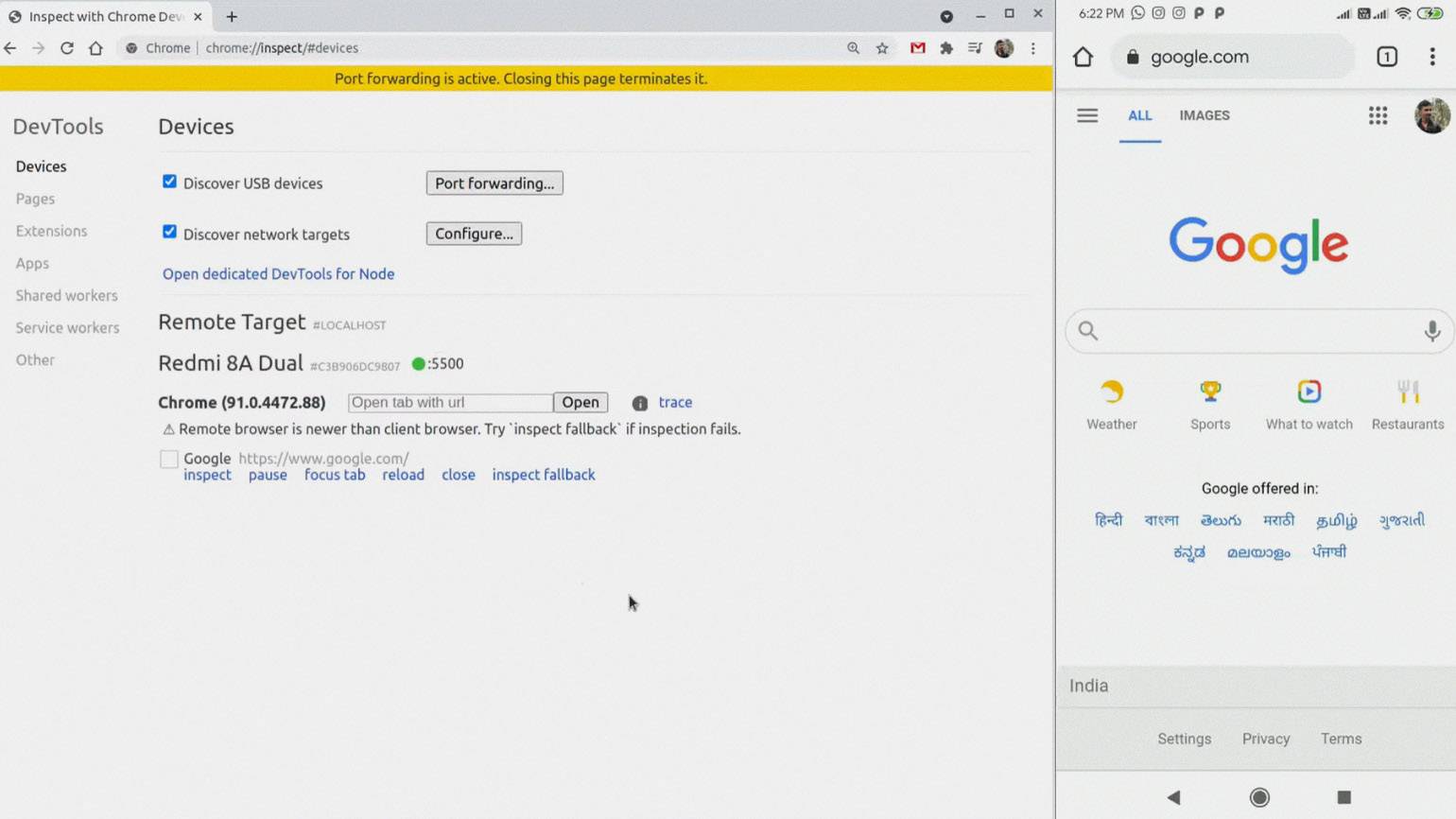The width and height of the screenshot is (1456, 819).
Task: Tick the checkbox beside the Google tab entry
Action: 169,460
